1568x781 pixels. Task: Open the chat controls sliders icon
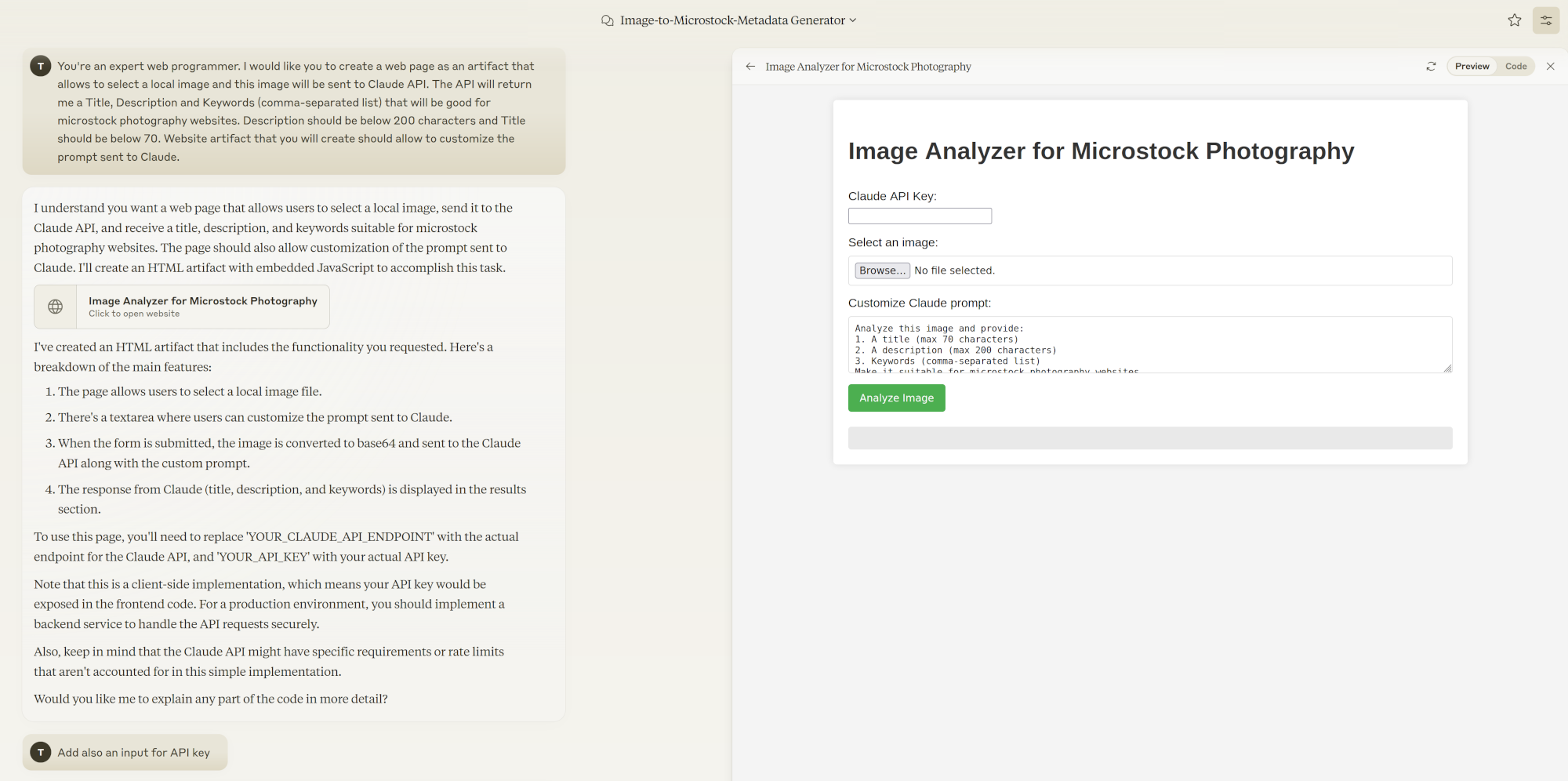[1546, 20]
